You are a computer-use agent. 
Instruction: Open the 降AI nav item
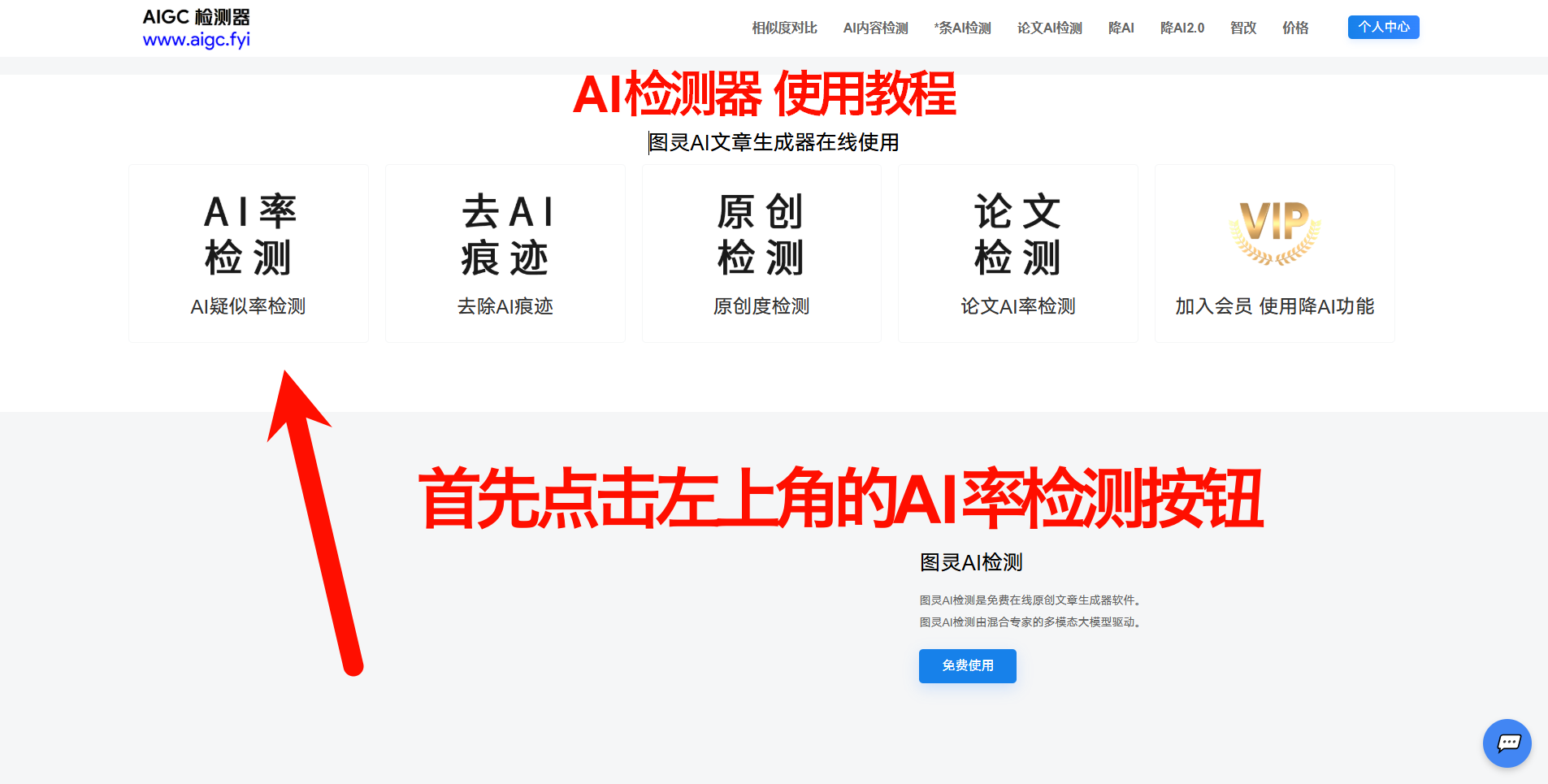(x=1121, y=27)
